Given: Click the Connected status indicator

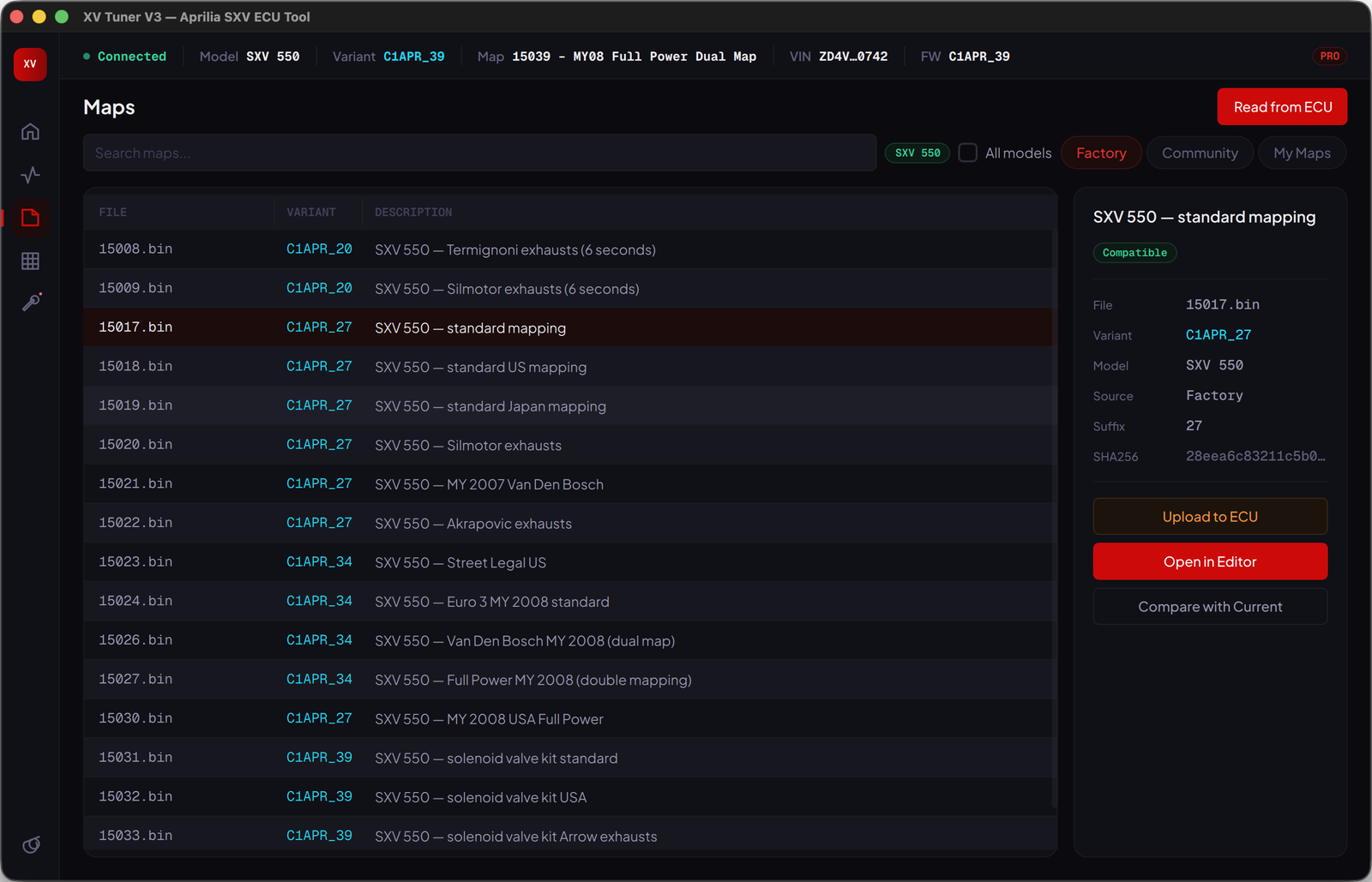Looking at the screenshot, I should coord(125,57).
